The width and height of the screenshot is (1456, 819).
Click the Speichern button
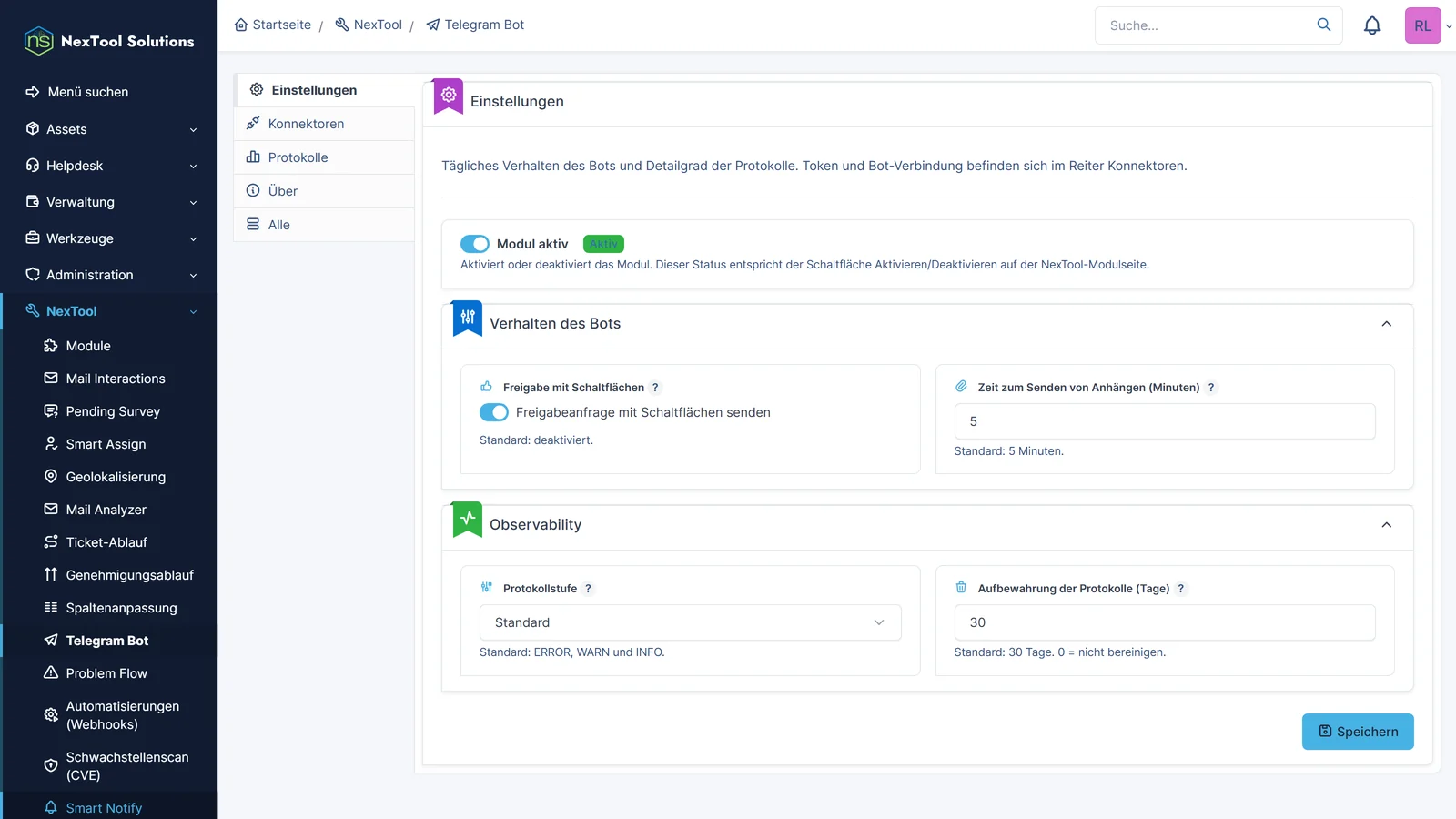coord(1358,732)
